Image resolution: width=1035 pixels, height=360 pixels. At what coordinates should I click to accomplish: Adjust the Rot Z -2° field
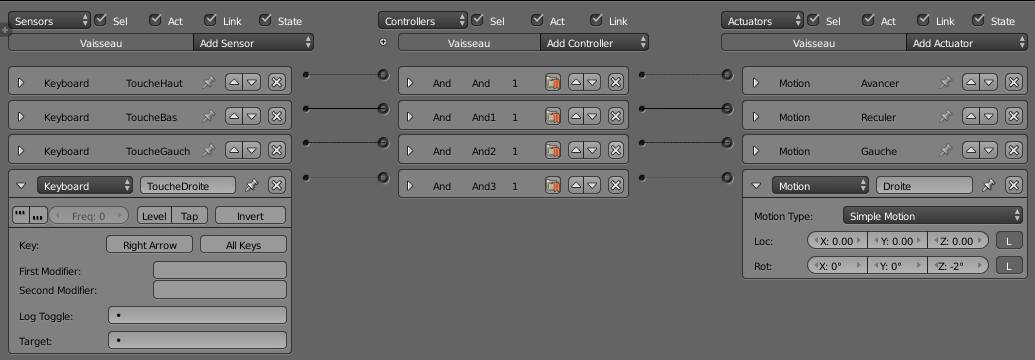[958, 266]
